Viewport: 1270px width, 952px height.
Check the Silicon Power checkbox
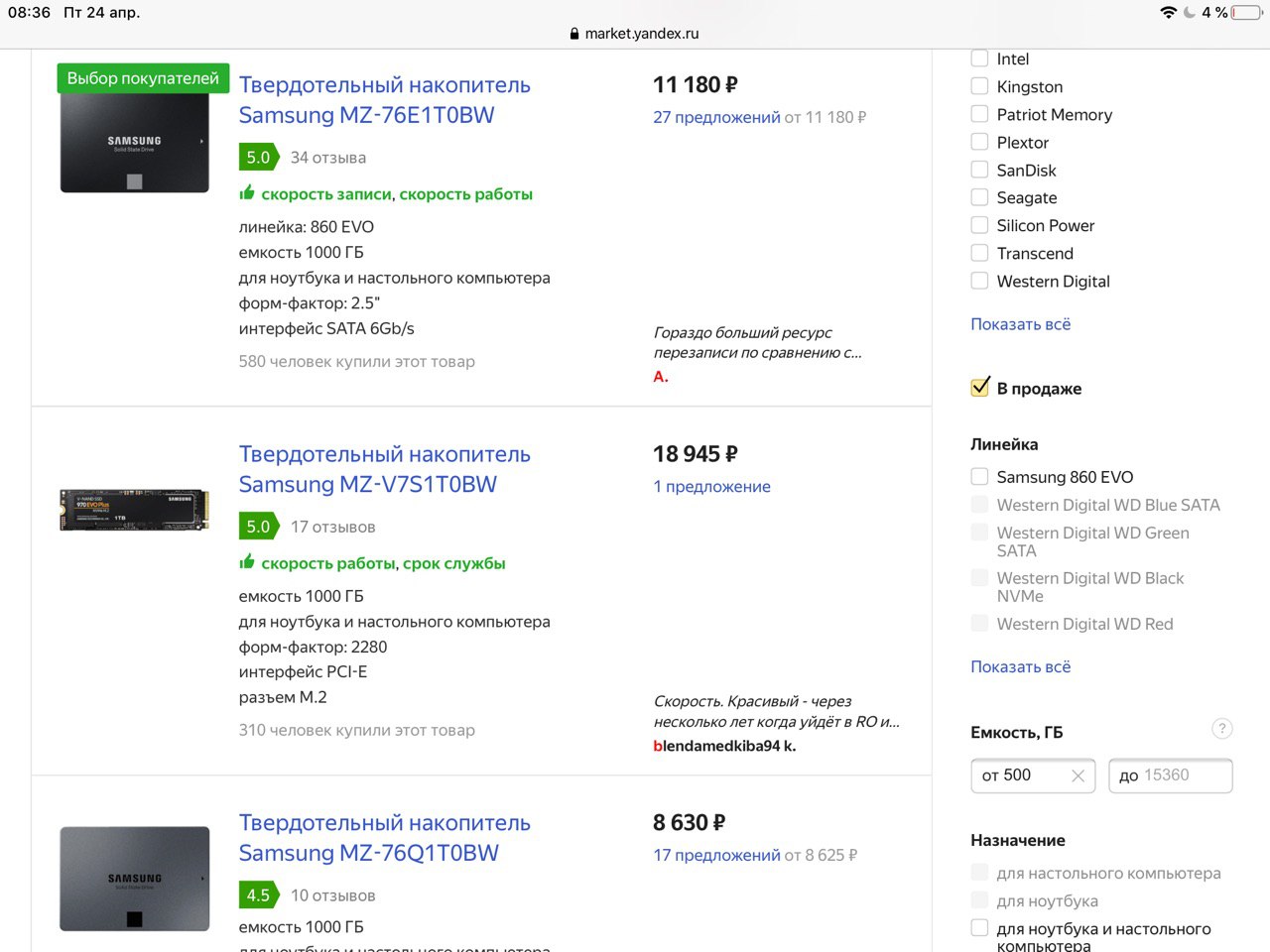(979, 225)
